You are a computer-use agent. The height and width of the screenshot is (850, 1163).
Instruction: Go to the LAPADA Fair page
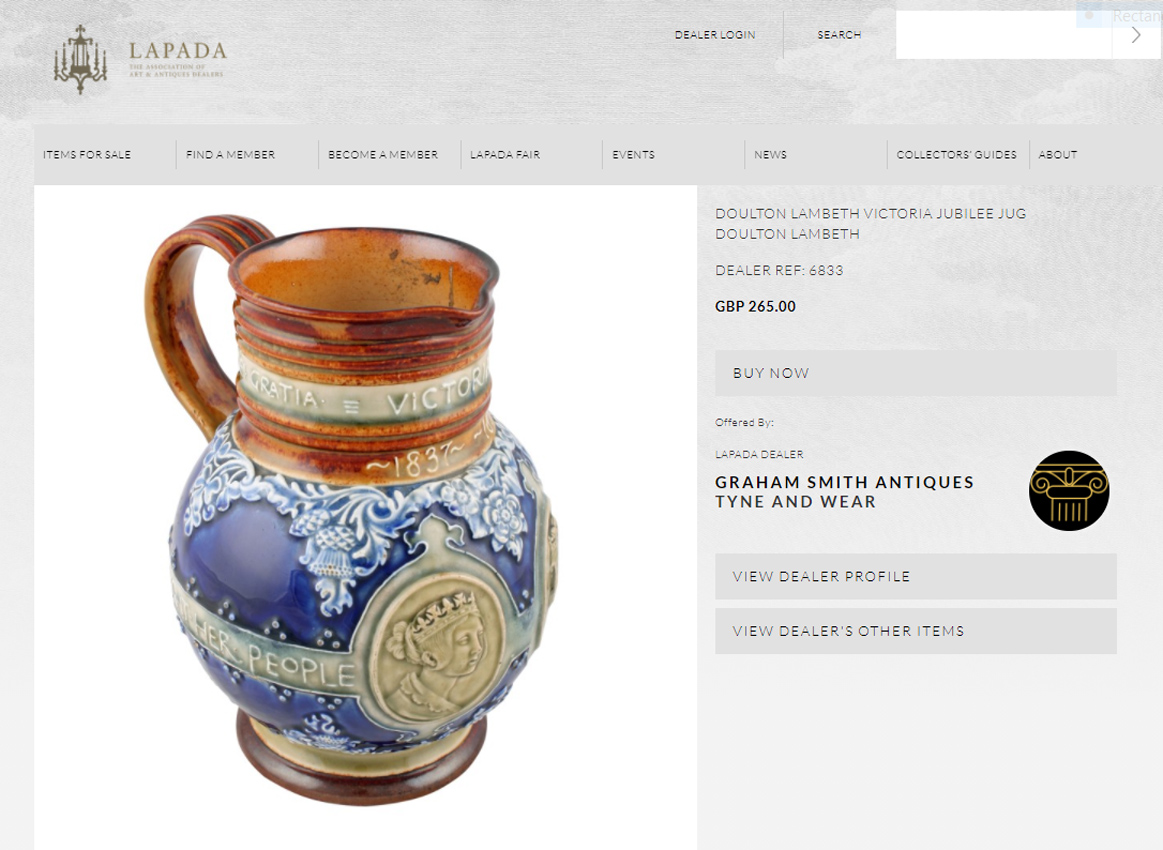(505, 154)
